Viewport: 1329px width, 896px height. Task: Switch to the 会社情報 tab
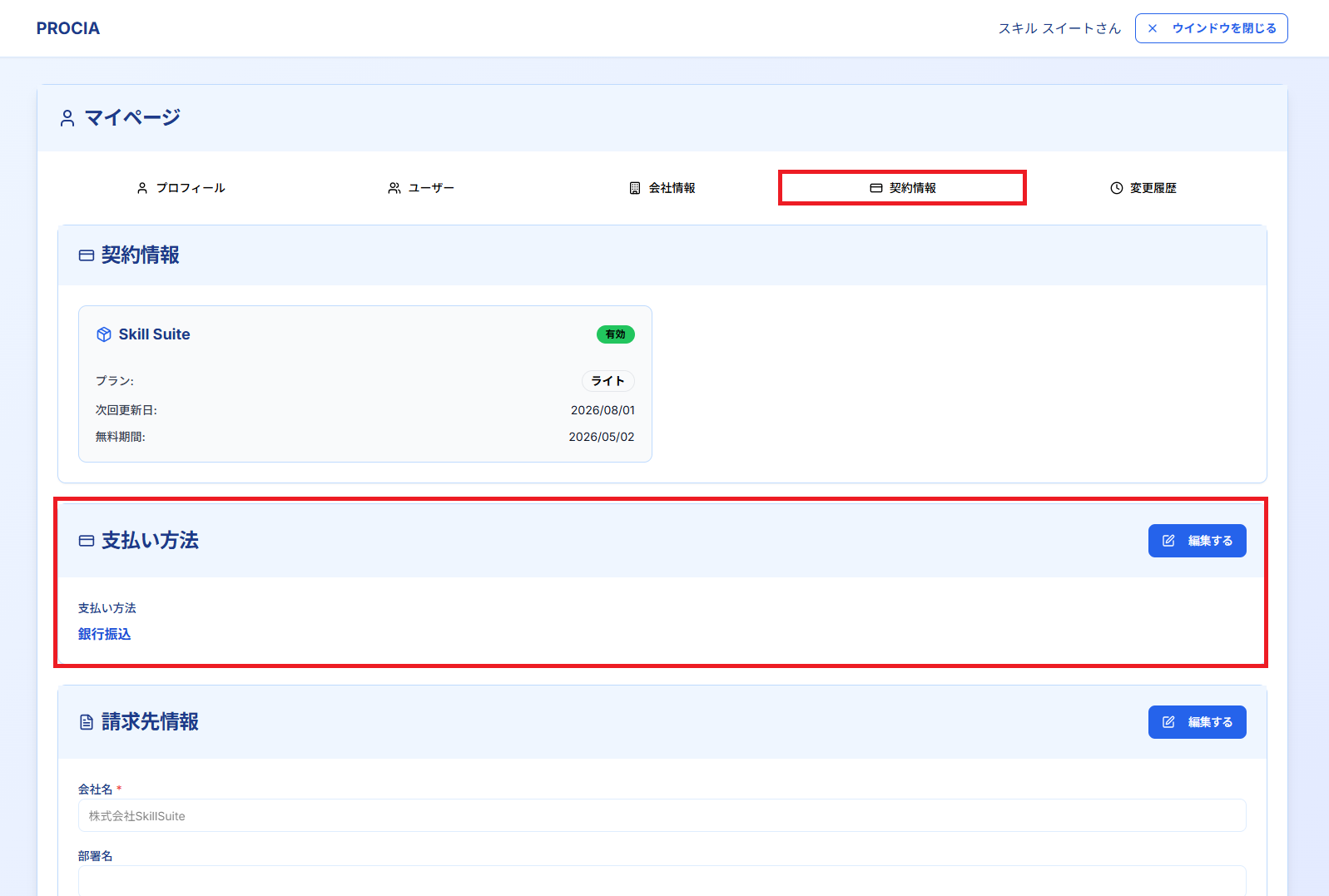click(x=662, y=188)
